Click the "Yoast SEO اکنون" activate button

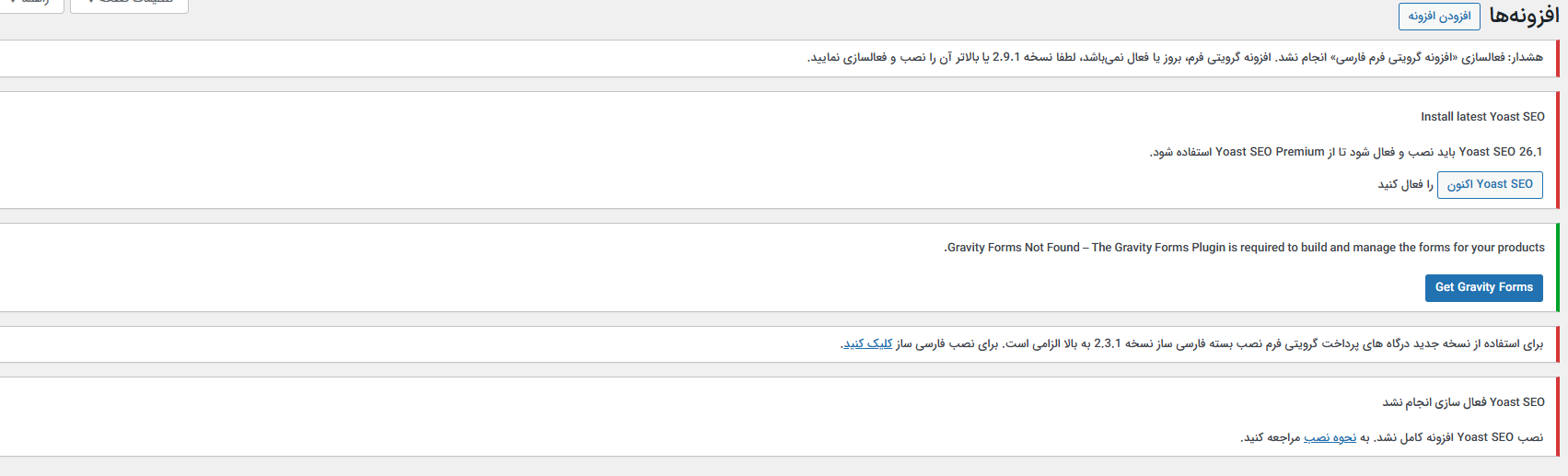click(1489, 184)
